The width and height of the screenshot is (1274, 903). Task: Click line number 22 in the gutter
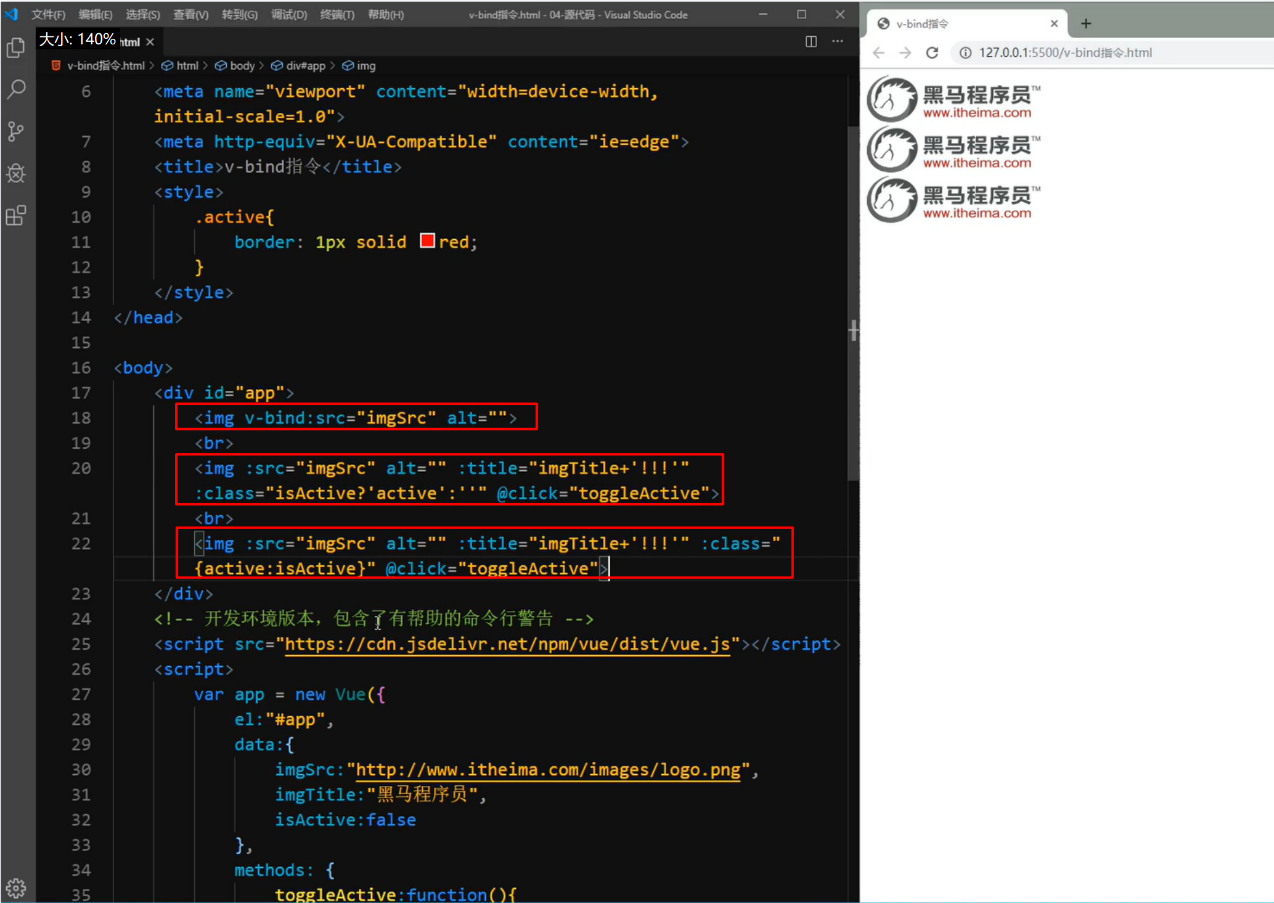click(81, 543)
